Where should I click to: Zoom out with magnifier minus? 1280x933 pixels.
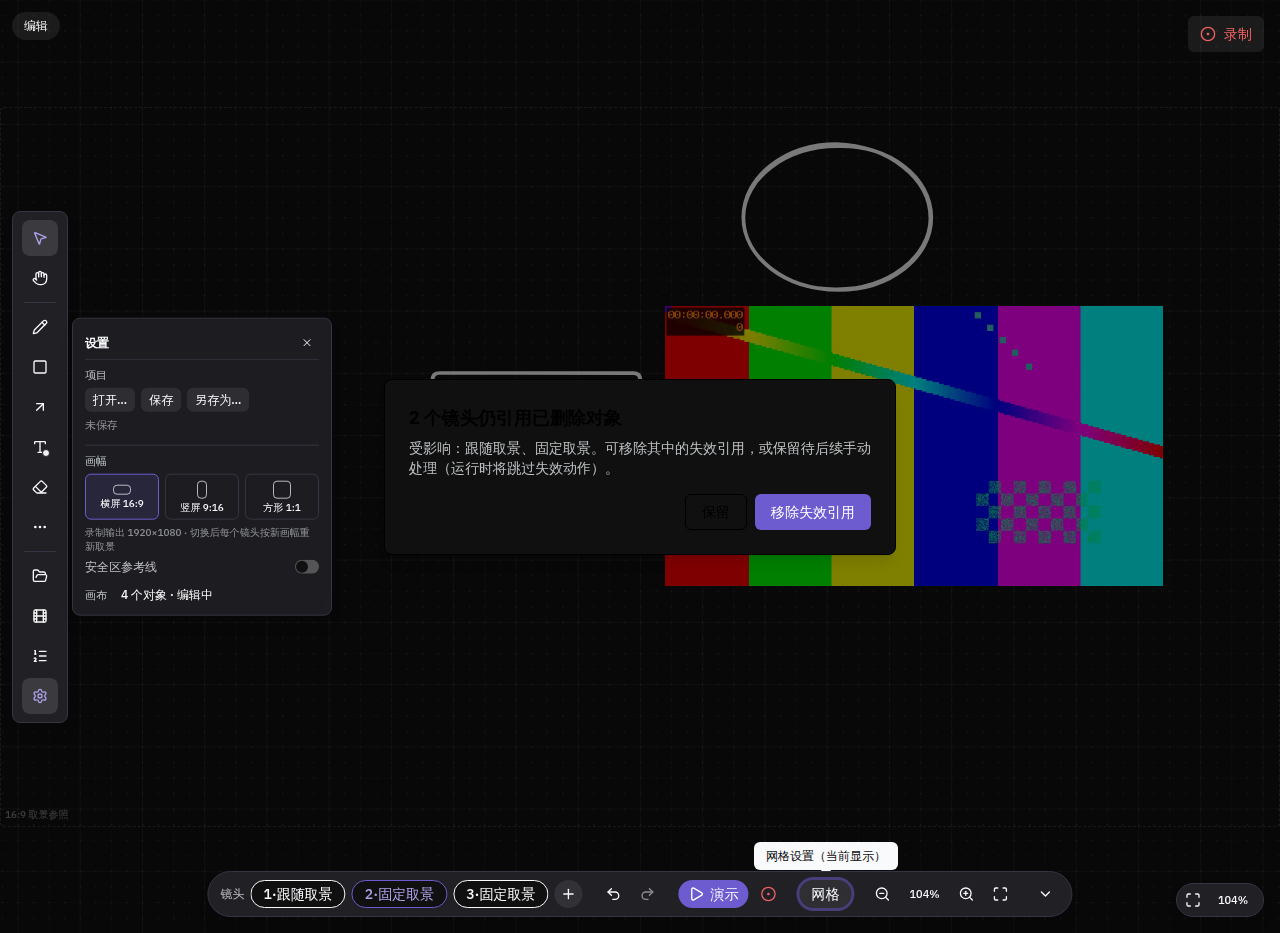[882, 894]
